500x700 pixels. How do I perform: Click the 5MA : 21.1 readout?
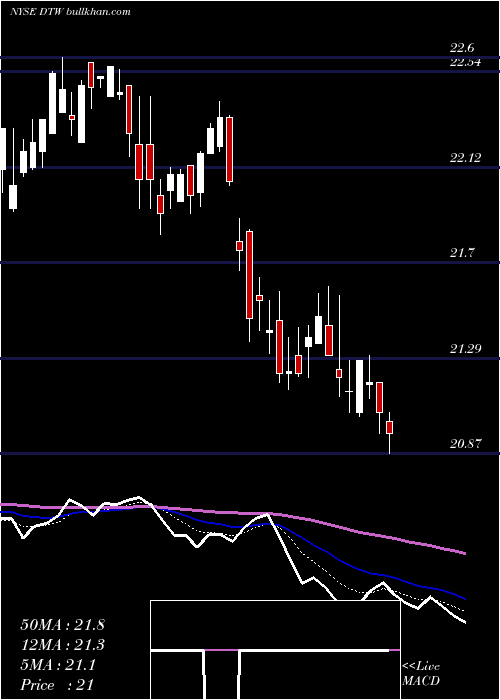(x=58, y=665)
